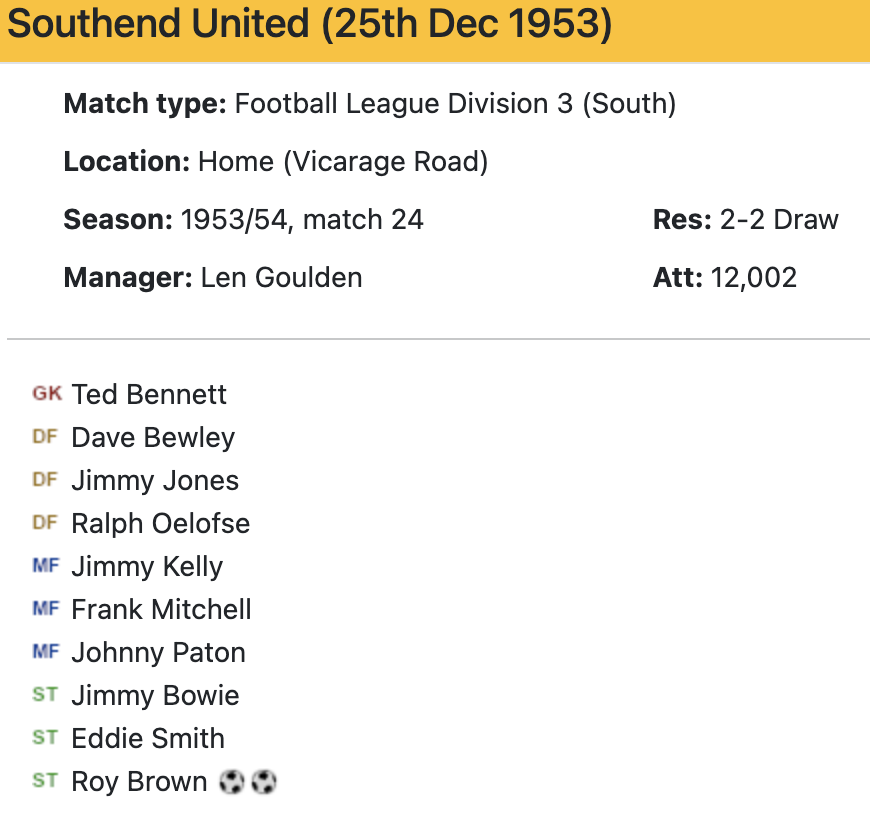This screenshot has height=826, width=870.
Task: Open Roy Brown's player name
Action: [139, 781]
